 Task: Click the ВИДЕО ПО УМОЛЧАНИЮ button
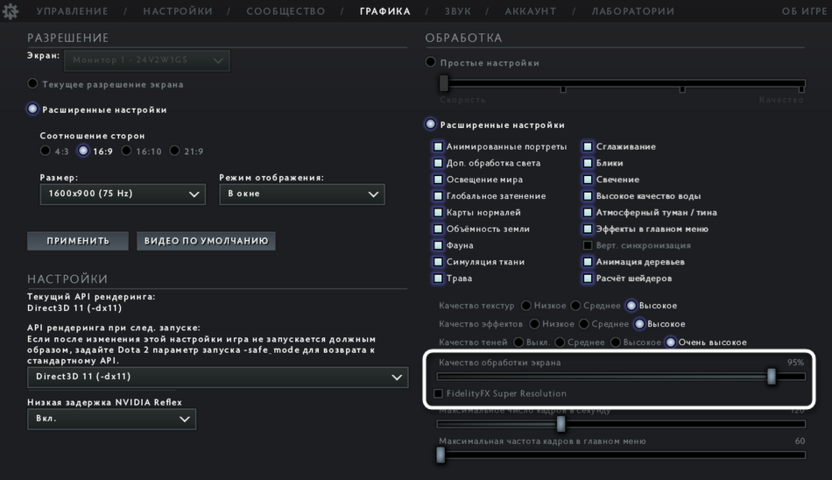coord(207,241)
